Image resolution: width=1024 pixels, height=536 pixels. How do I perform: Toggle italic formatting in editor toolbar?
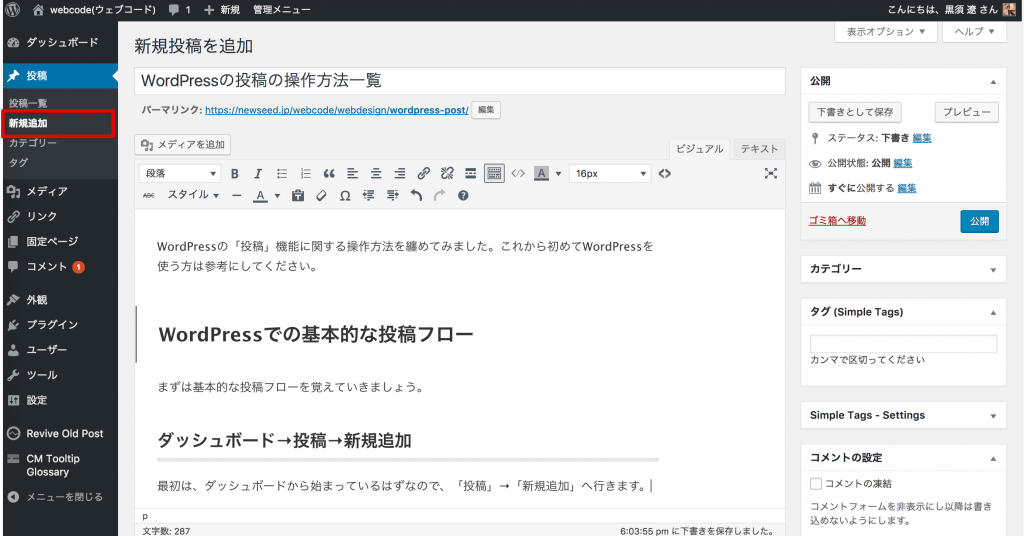tap(258, 174)
